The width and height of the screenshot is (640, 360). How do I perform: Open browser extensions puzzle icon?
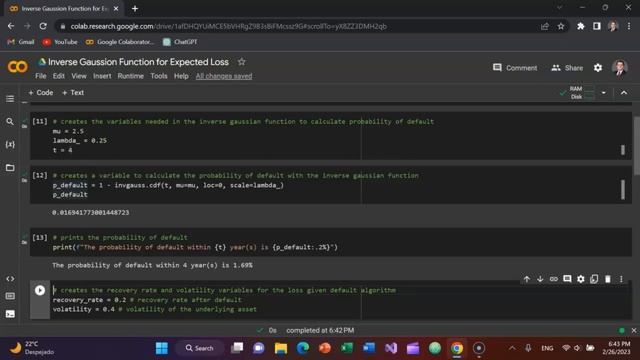[580, 26]
